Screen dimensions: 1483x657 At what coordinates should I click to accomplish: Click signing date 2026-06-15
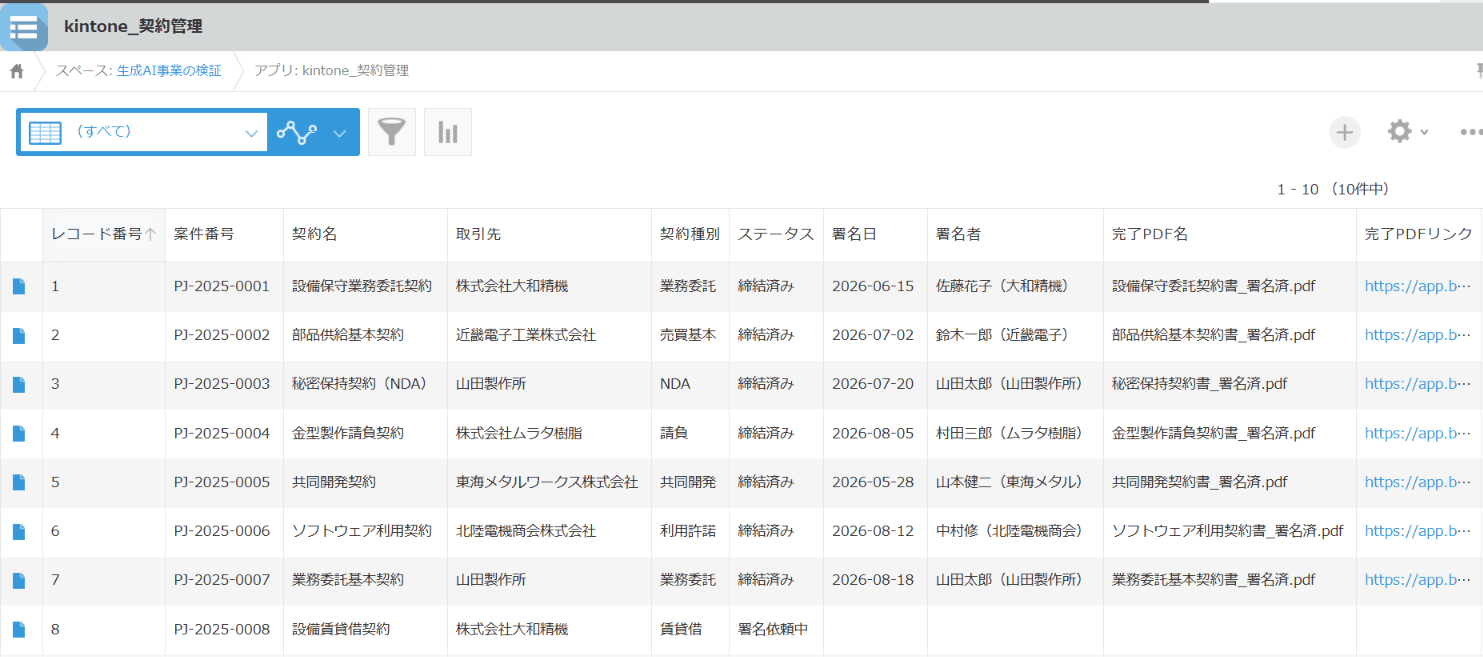click(x=873, y=286)
